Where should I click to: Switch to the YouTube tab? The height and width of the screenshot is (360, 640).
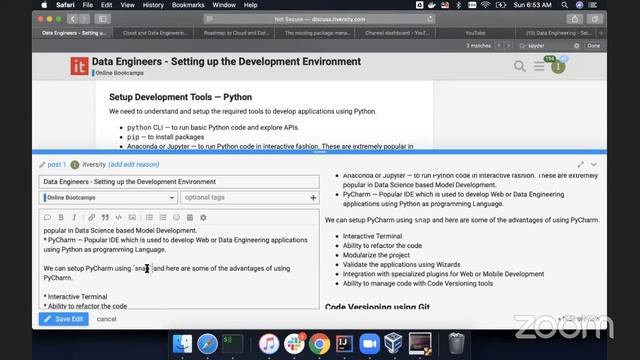[475, 33]
